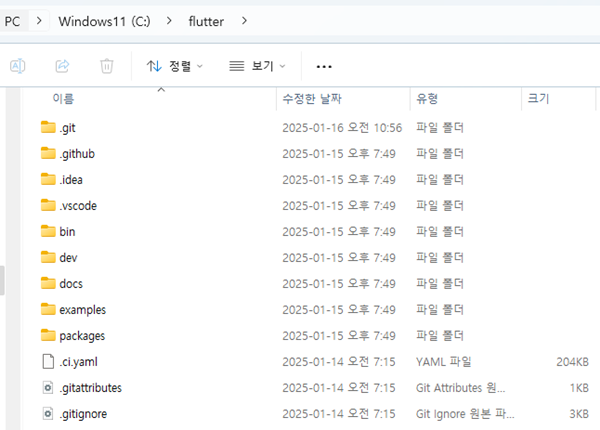The image size is (600, 430).
Task: Click the .gitattributes file name
Action: pyautogui.click(x=90, y=388)
